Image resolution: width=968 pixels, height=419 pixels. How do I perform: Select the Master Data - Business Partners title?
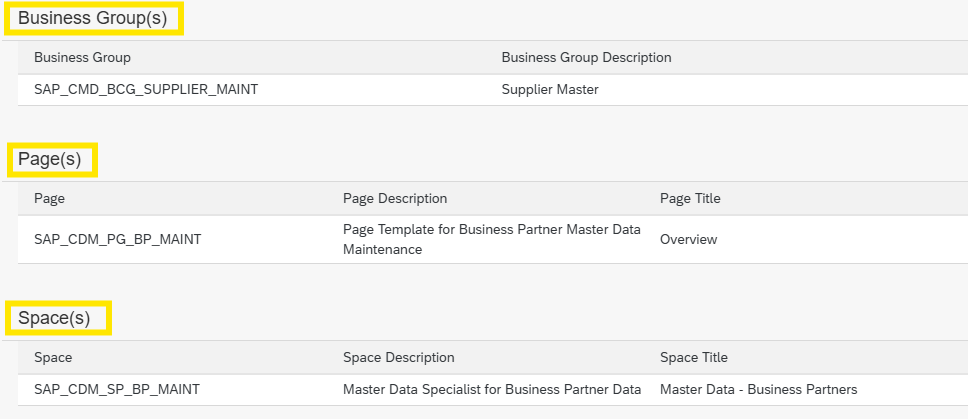pos(758,389)
